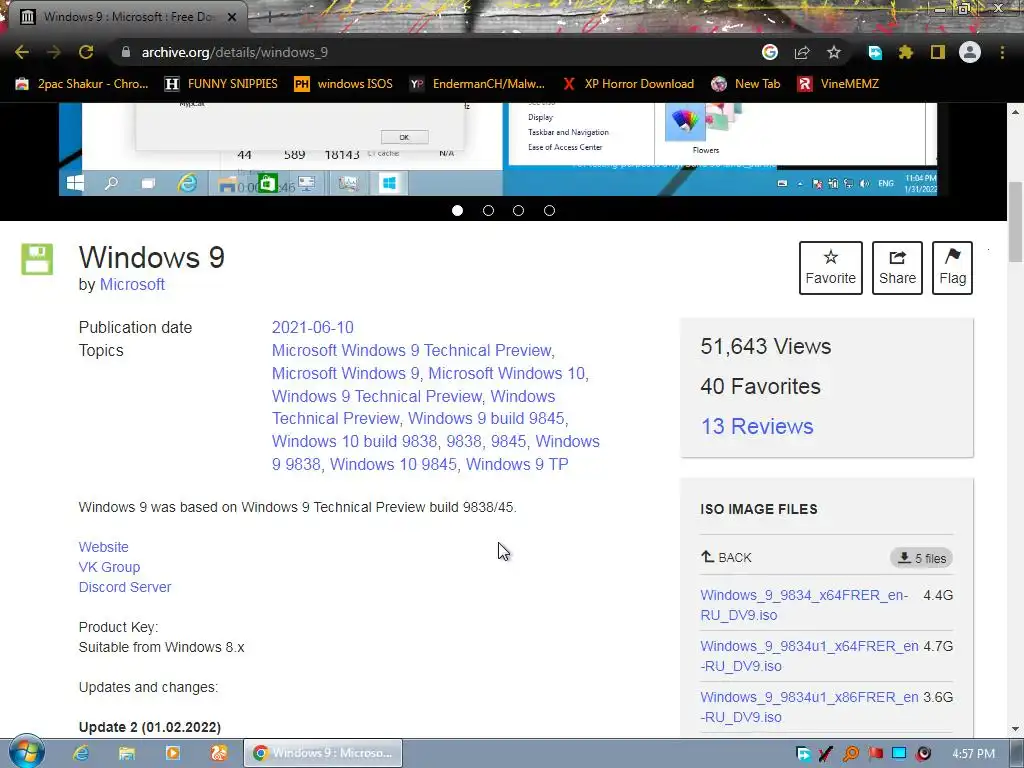Flag this archive item
The height and width of the screenshot is (768, 1024).
[952, 268]
